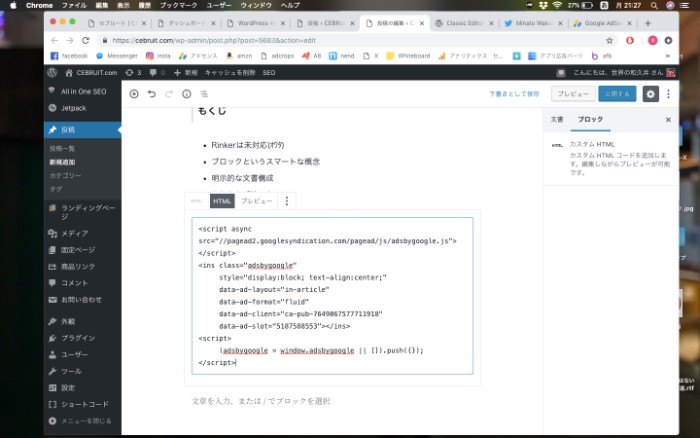The width and height of the screenshot is (700, 438).
Task: Switch block to プレビュー mode
Action: pos(257,201)
